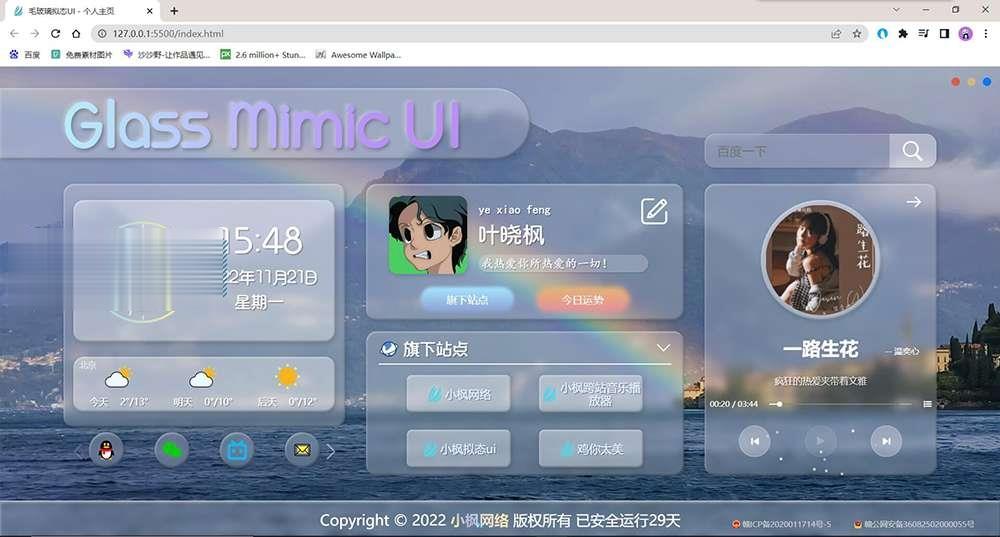Open the 百度 bookmark
1000x537 pixels.
(x=26, y=54)
